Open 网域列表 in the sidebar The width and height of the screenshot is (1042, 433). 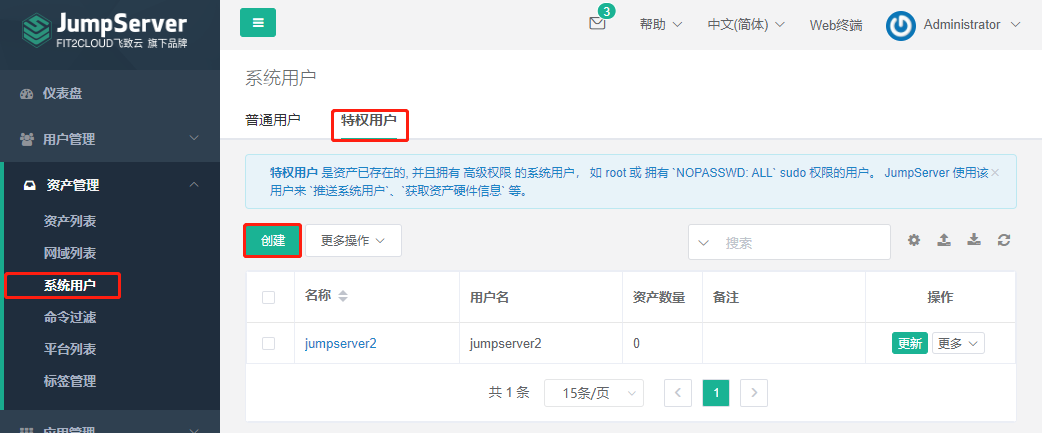click(70, 253)
